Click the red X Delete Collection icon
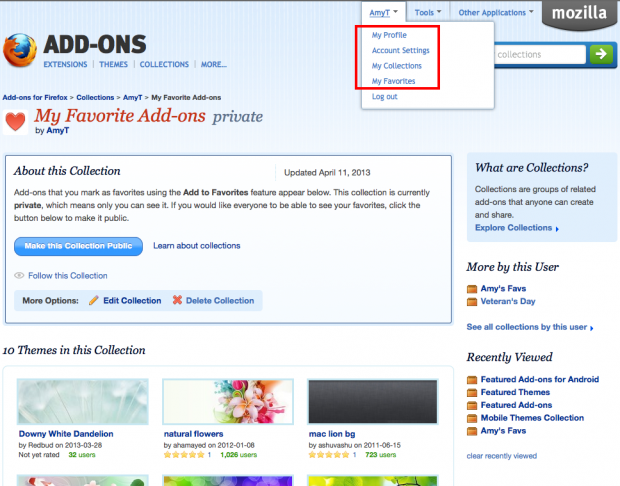Image resolution: width=620 pixels, height=486 pixels. [178, 300]
